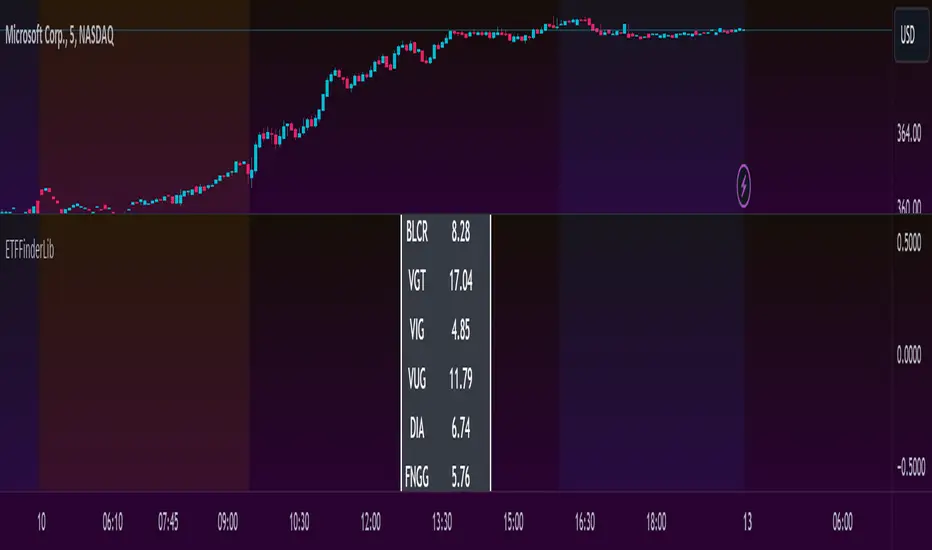This screenshot has width=932, height=550.
Task: Click the -0.5000 indicator scale label
Action: pyautogui.click(x=911, y=467)
